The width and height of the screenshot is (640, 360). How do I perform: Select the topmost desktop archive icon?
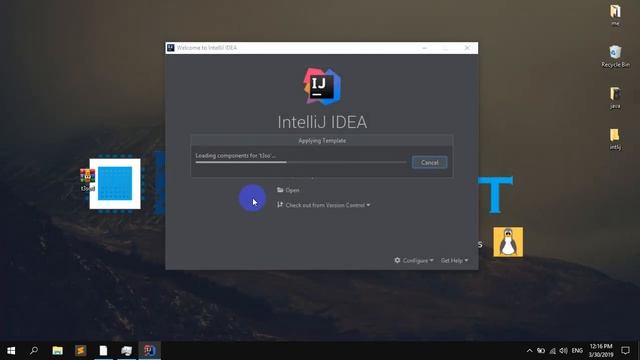[615, 15]
